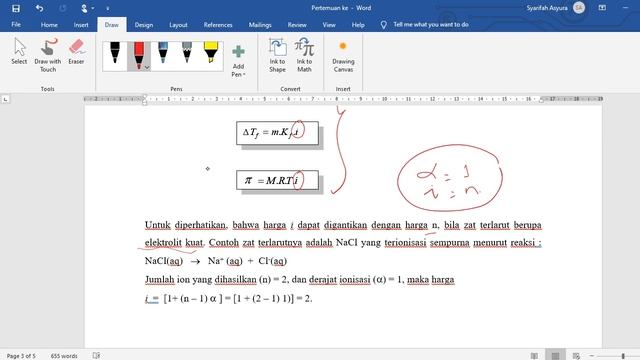640x360 pixels.
Task: Switch to Web Layout view
Action: tap(576, 356)
